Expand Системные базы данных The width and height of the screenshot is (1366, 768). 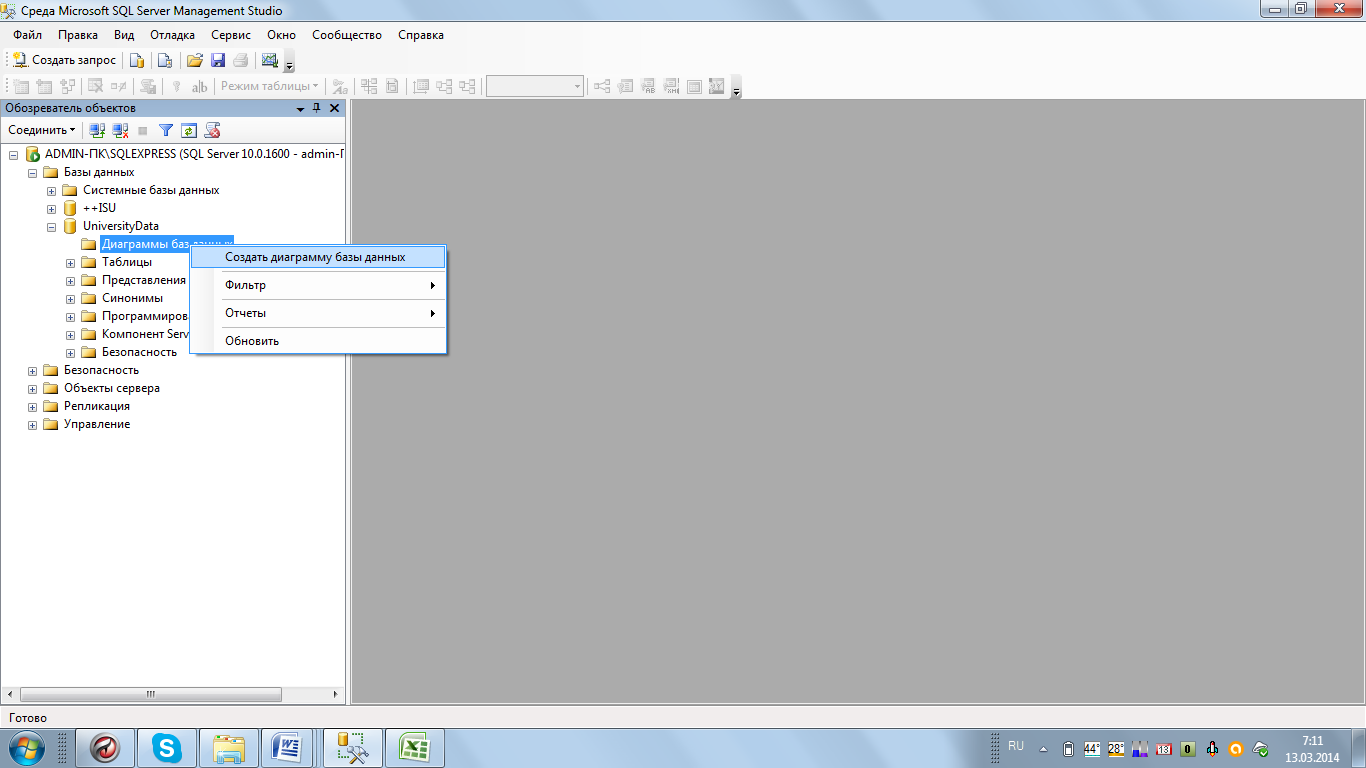pos(52,191)
